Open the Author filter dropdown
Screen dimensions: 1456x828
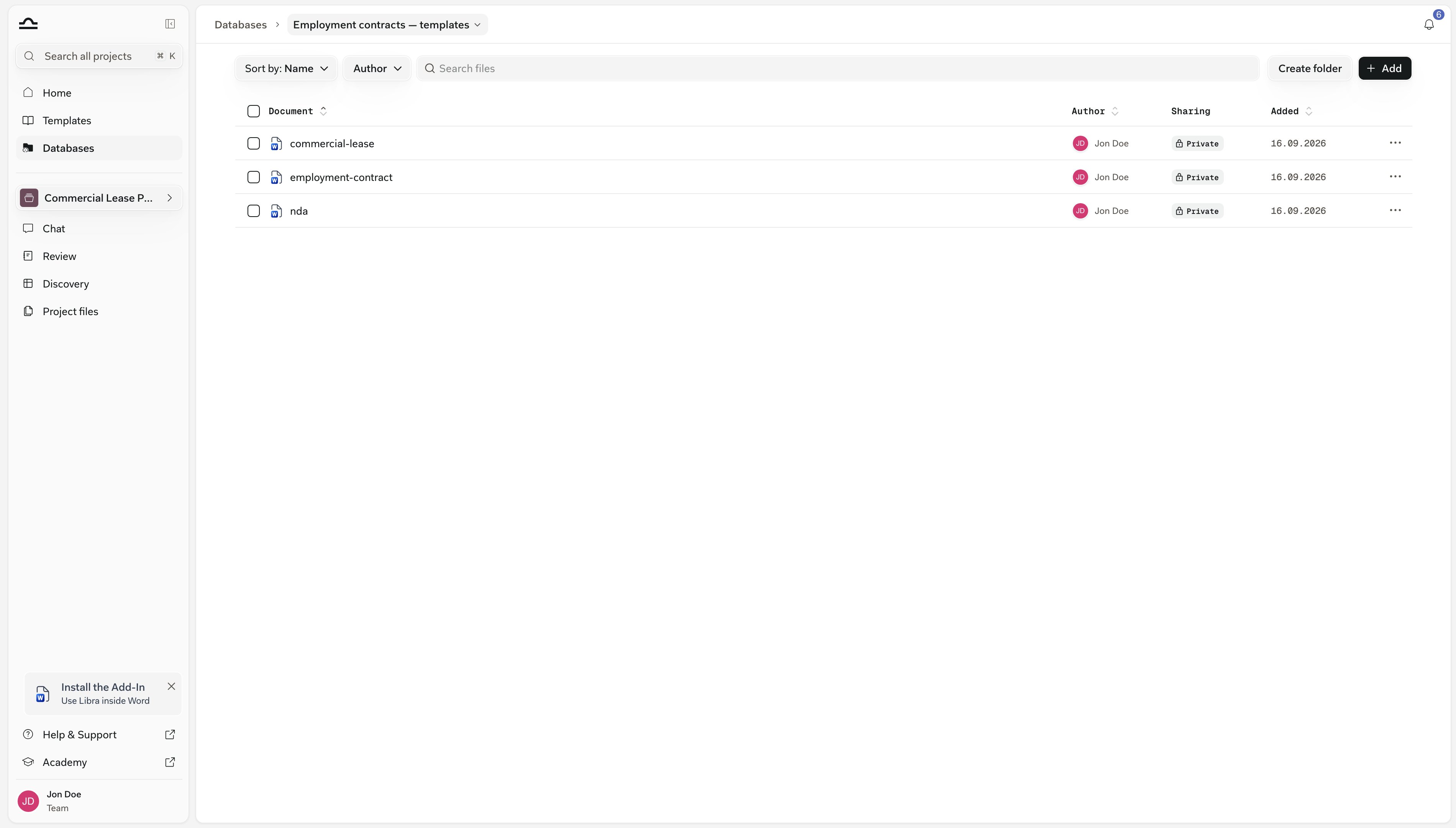[377, 68]
